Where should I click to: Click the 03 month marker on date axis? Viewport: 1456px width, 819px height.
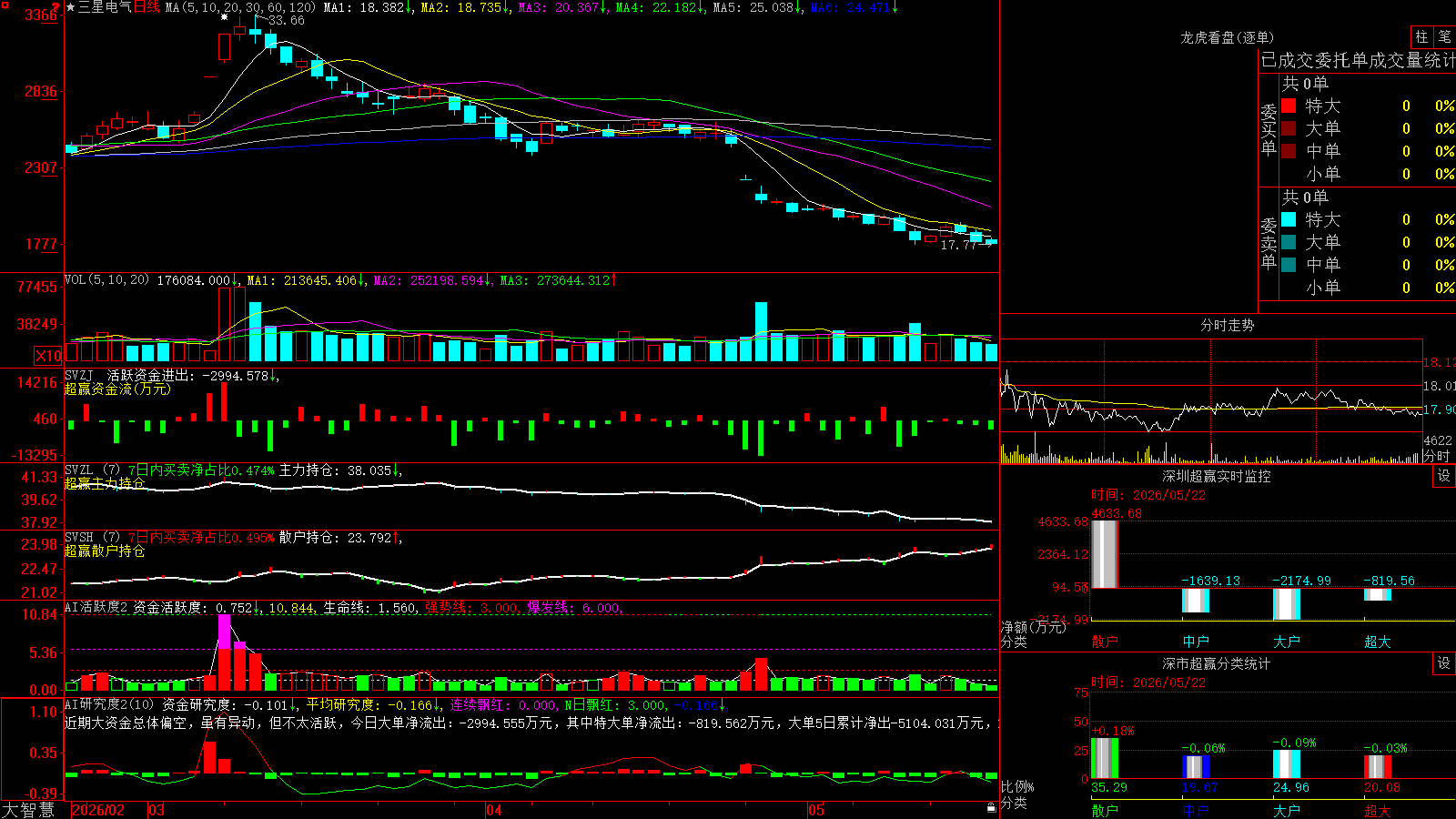coord(157,810)
